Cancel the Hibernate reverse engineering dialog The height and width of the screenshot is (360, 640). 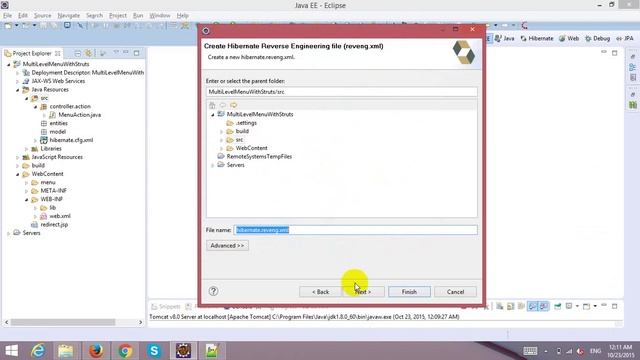pyautogui.click(x=455, y=292)
